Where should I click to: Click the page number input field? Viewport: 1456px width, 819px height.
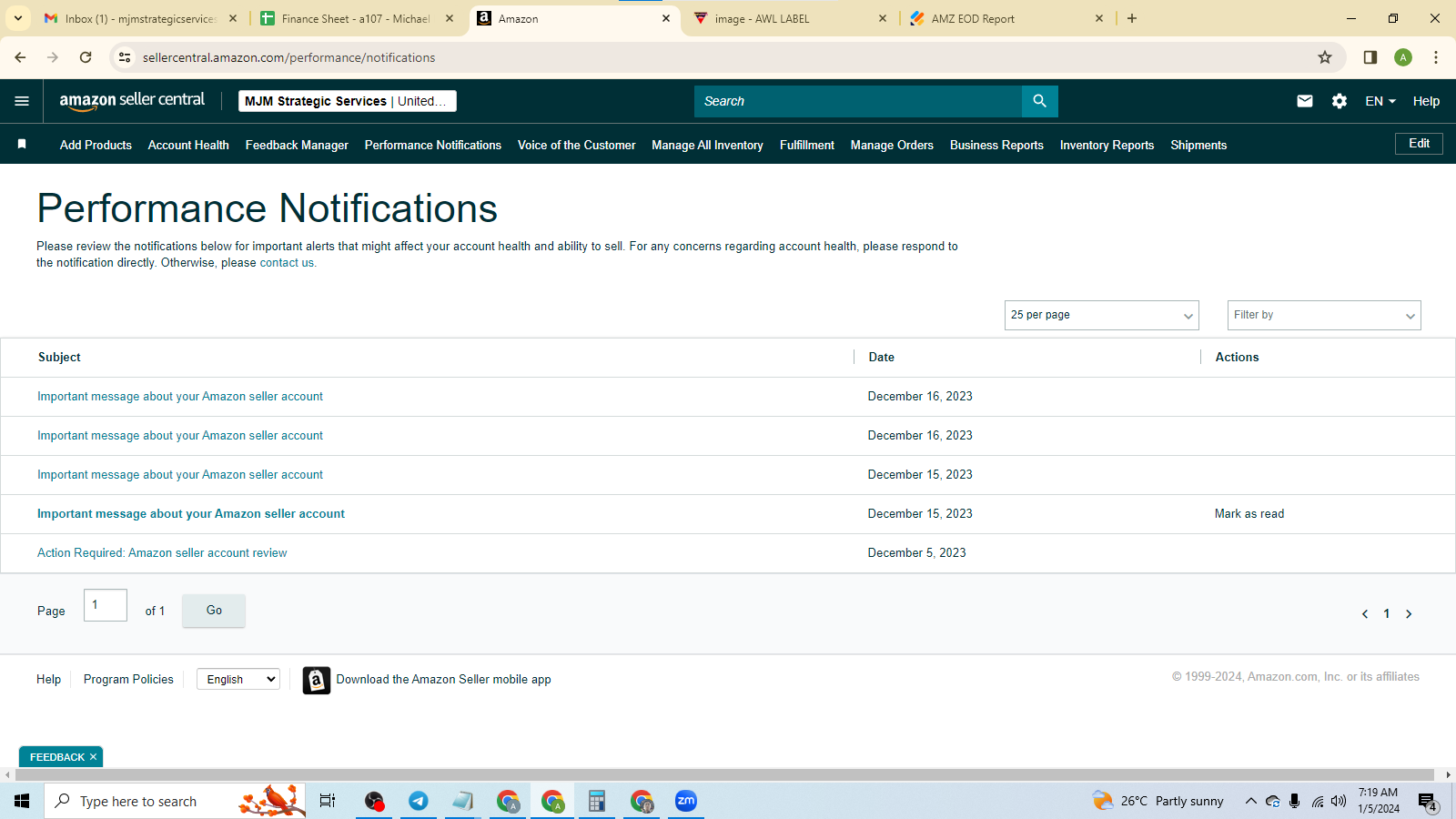[x=106, y=605]
